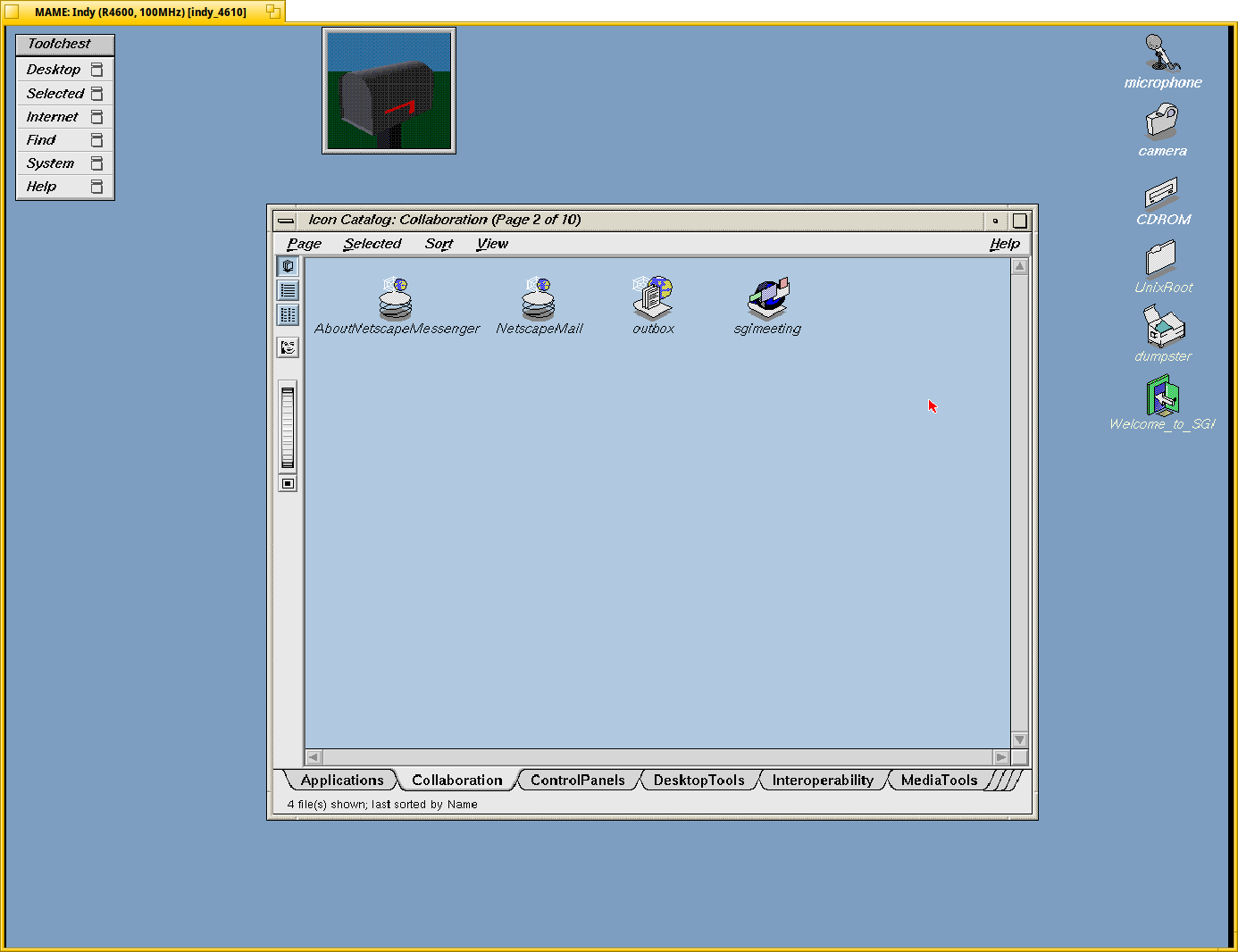The image size is (1238, 952).
Task: Click the face icon button in catalog sidebar
Action: point(288,347)
